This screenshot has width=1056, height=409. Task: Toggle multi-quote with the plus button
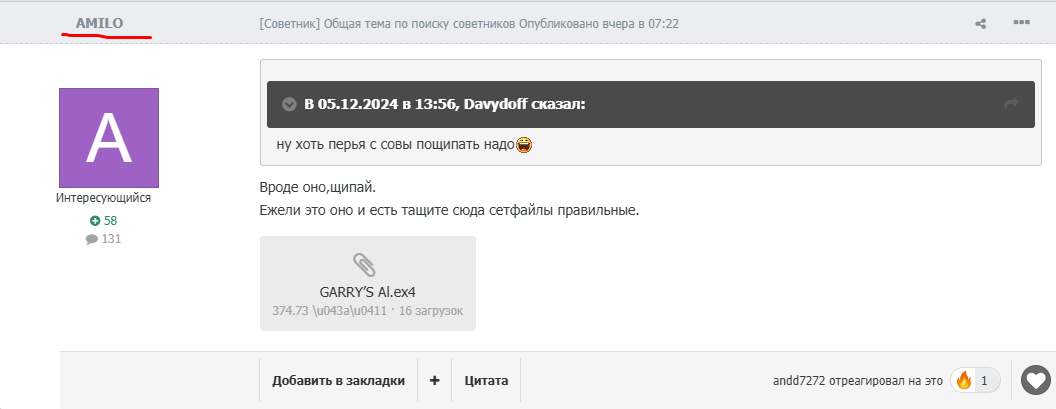click(x=434, y=381)
